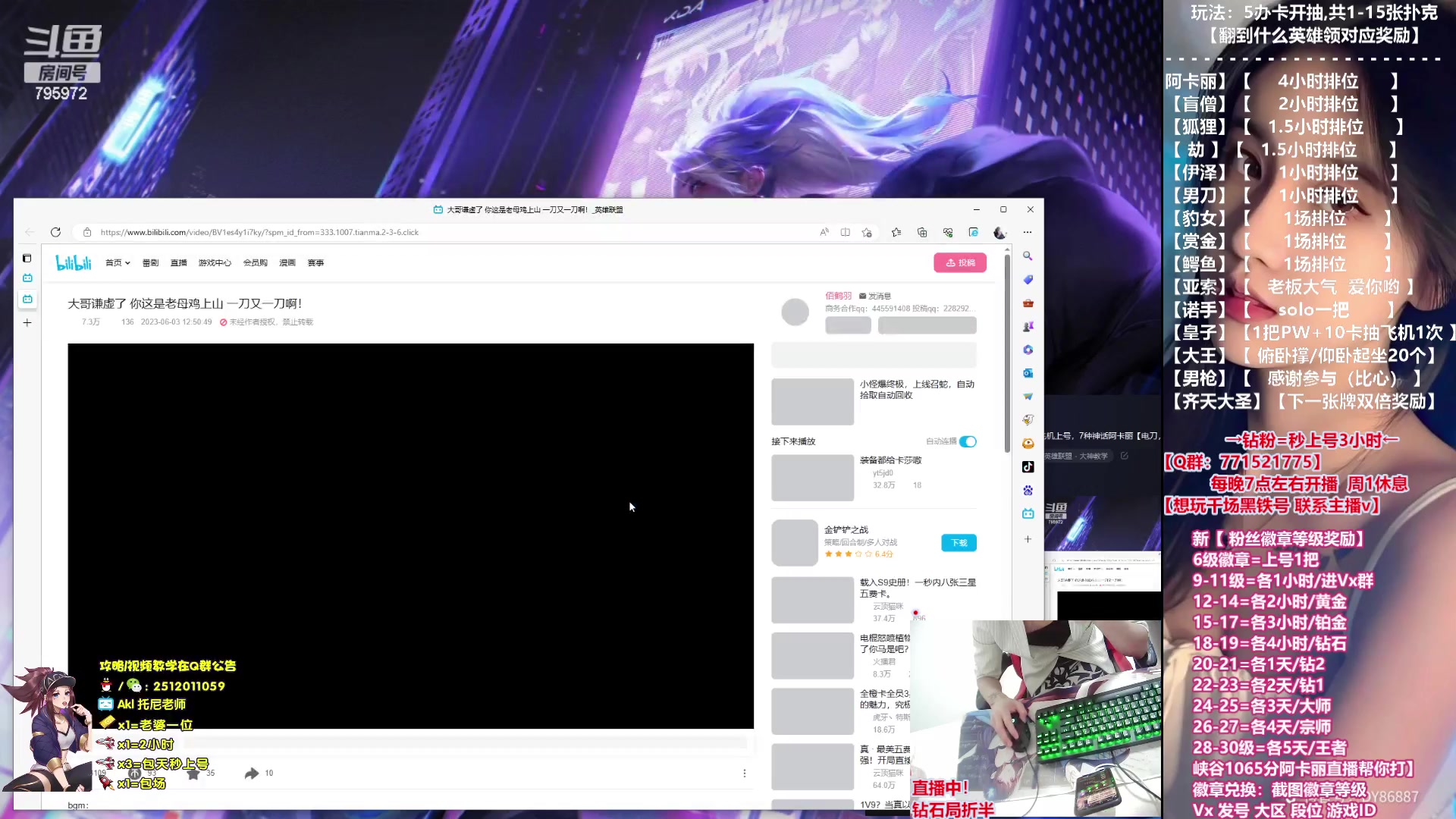Viewport: 1456px width, 819px height.
Task: Click the share arrow icon below video
Action: (x=252, y=773)
